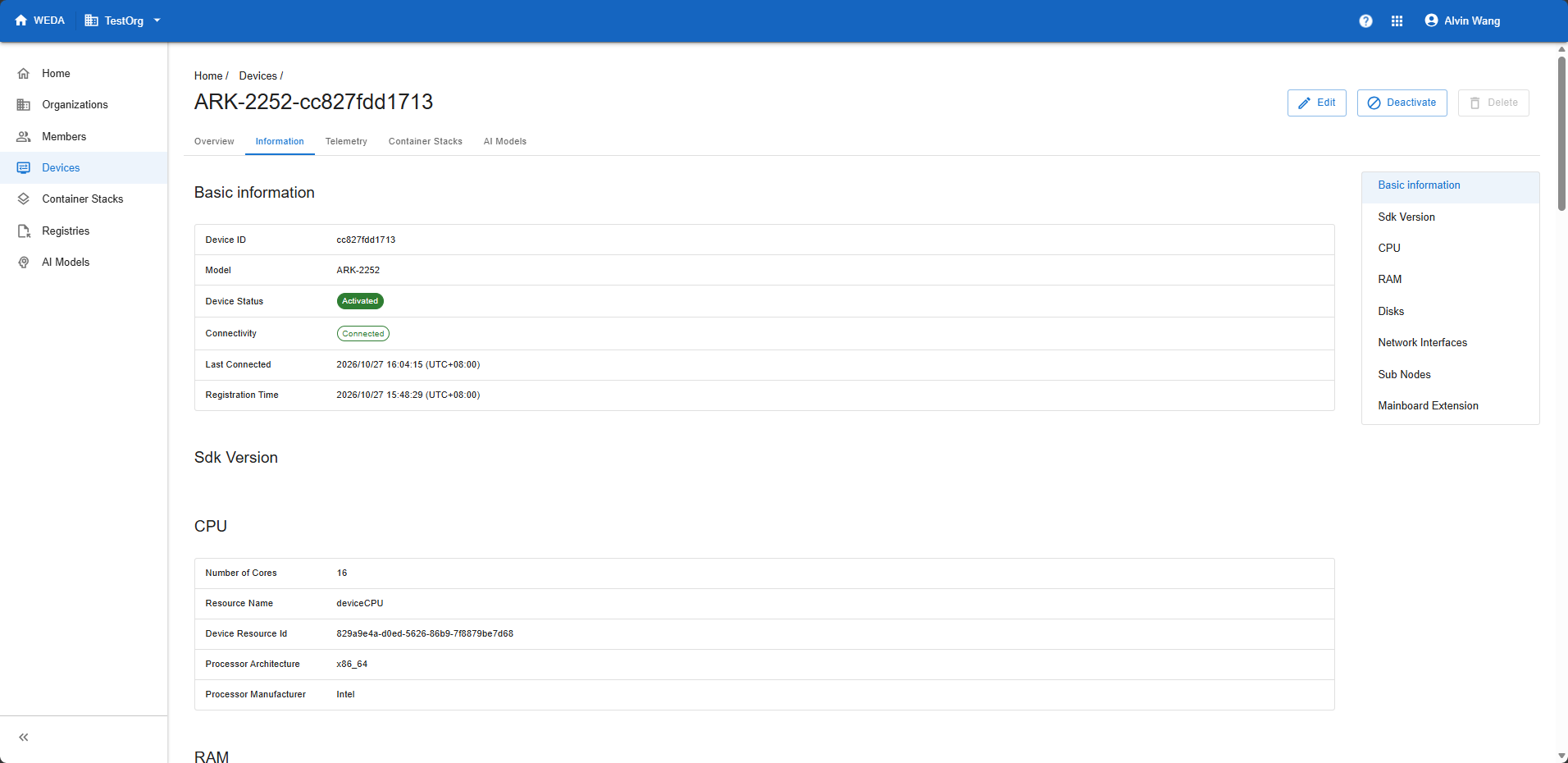1568x763 pixels.
Task: Click the Processor Architecture value x86_64
Action: 352,665
